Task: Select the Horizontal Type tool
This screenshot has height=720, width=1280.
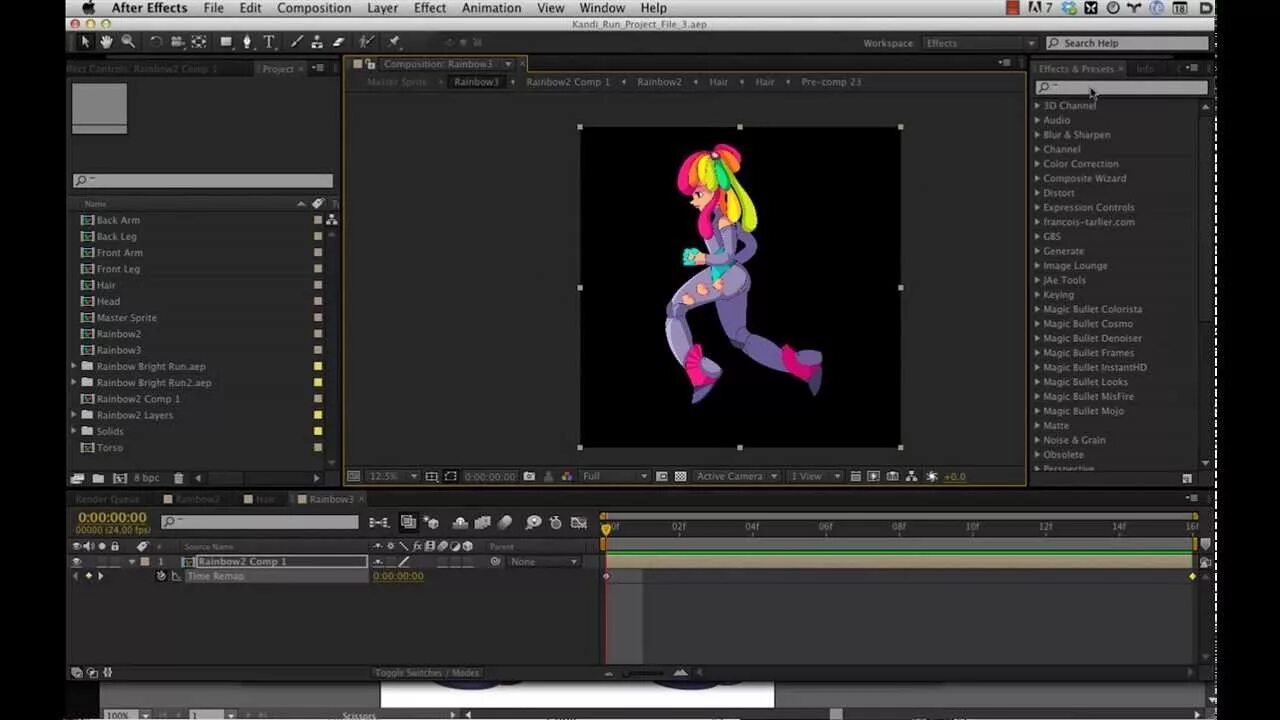Action: click(x=269, y=42)
